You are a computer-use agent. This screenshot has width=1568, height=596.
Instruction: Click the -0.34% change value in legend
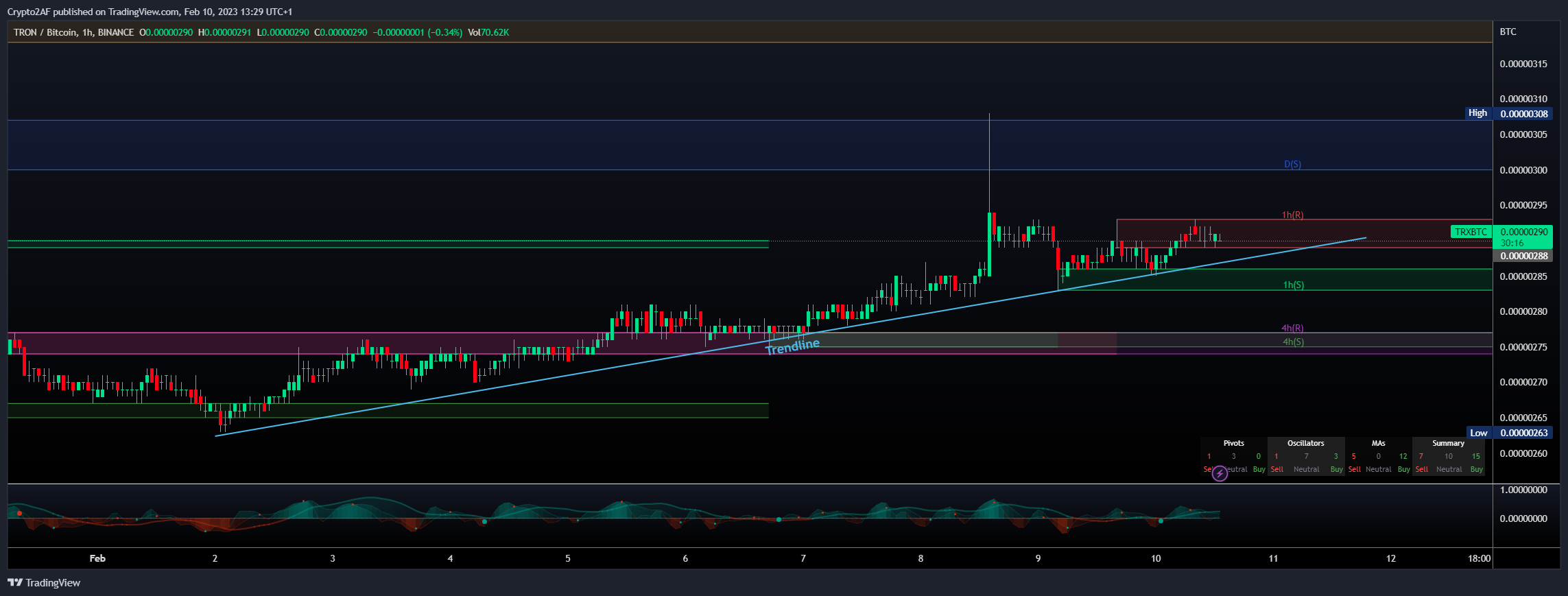(x=445, y=32)
